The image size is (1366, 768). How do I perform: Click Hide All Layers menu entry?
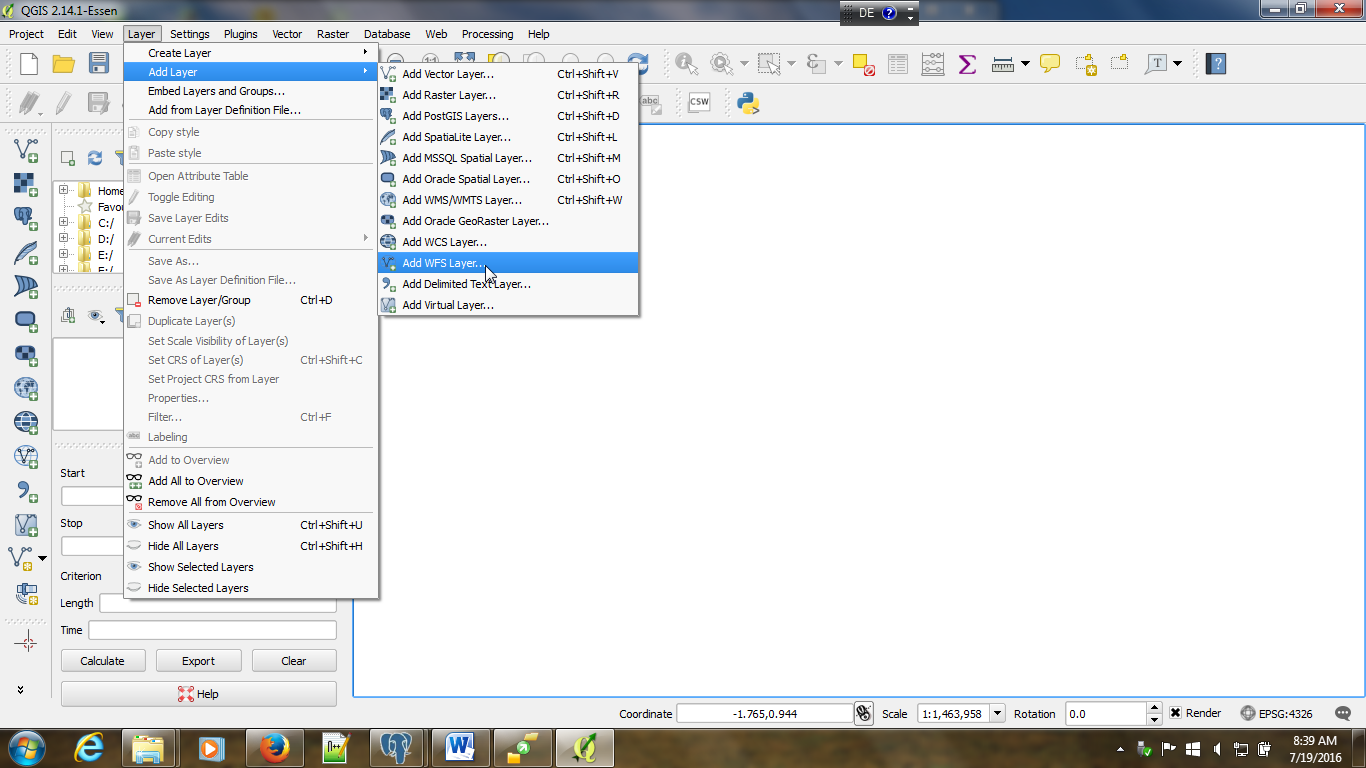click(183, 546)
